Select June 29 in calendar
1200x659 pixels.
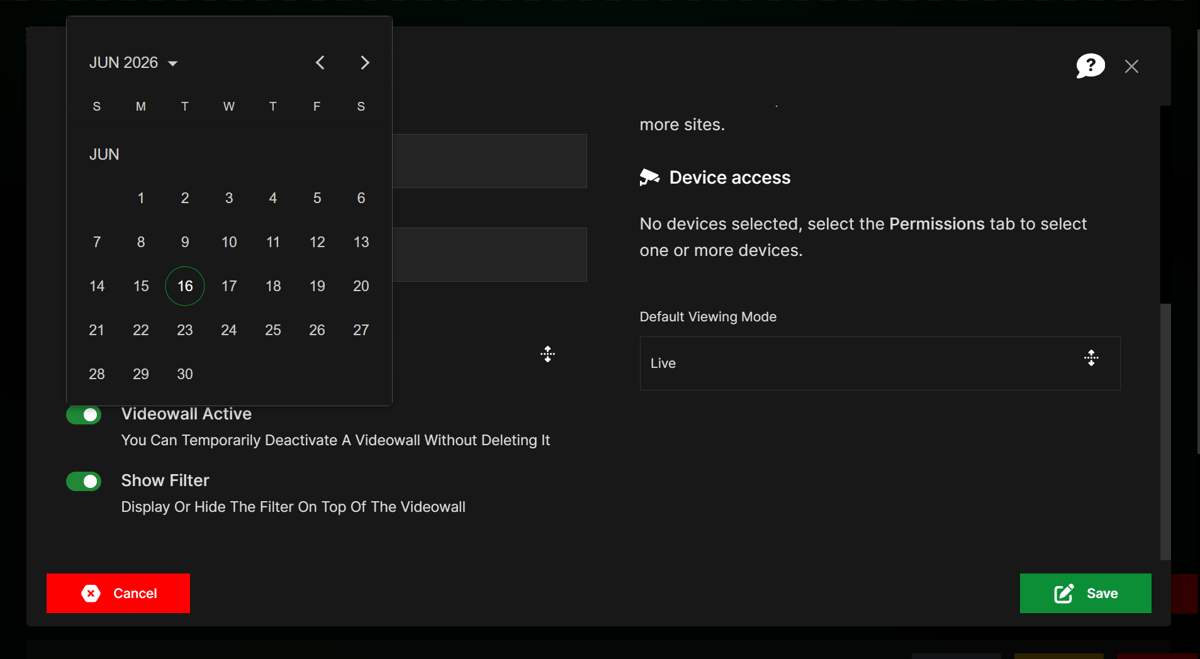click(141, 374)
